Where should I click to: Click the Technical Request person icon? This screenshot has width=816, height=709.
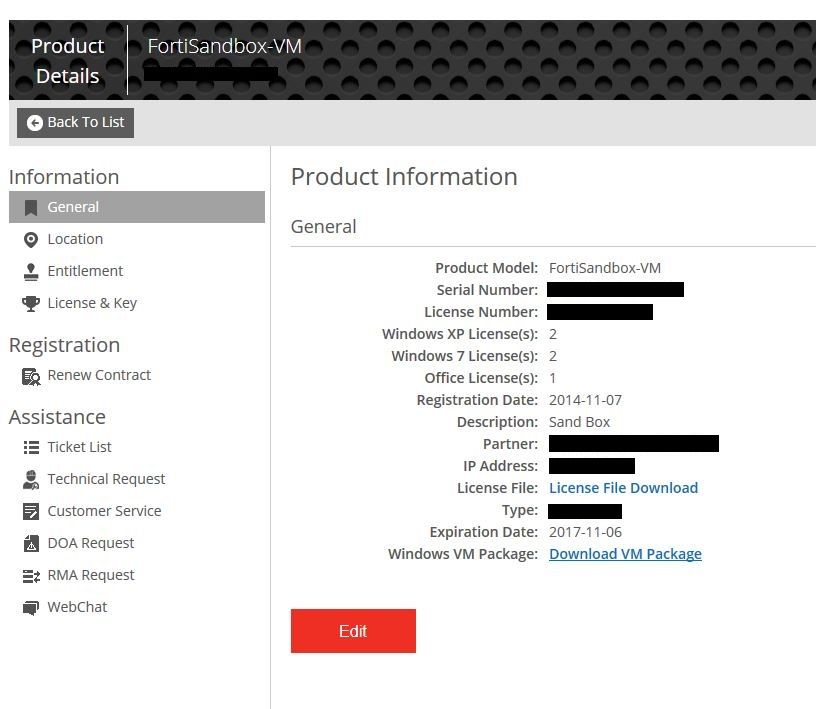[x=31, y=480]
